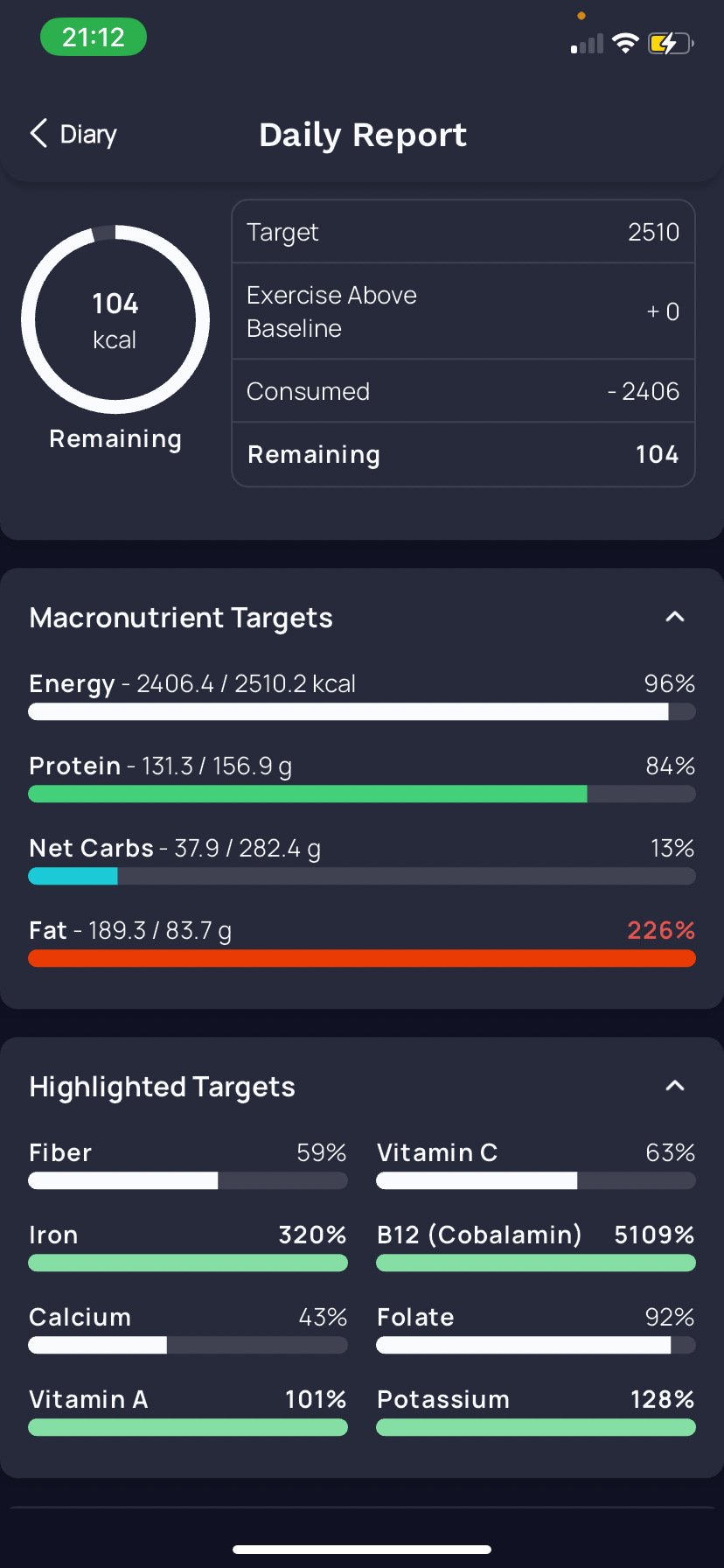Tap the red Fat progress bar
This screenshot has width=724, height=1568.
[x=361, y=958]
